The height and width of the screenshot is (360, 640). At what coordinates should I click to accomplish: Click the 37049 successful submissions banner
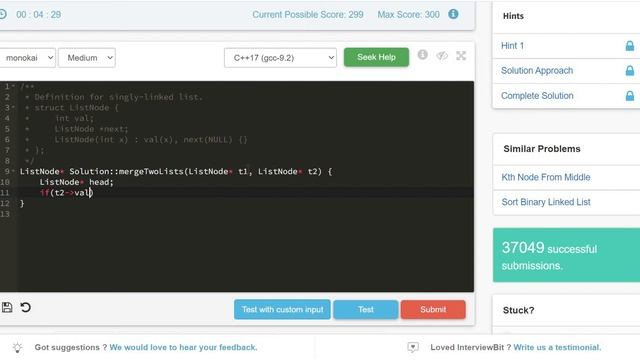pos(567,255)
